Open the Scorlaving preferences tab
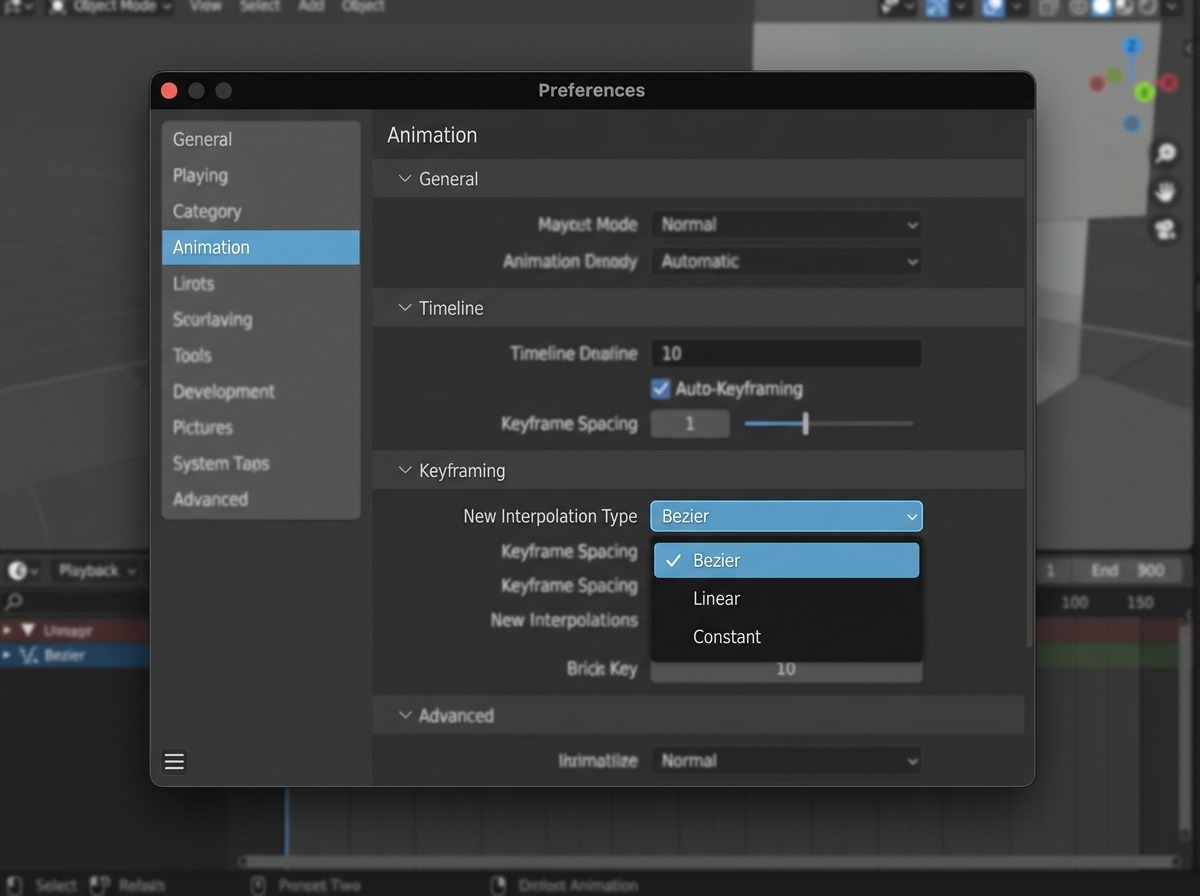This screenshot has height=896, width=1200. (x=260, y=319)
